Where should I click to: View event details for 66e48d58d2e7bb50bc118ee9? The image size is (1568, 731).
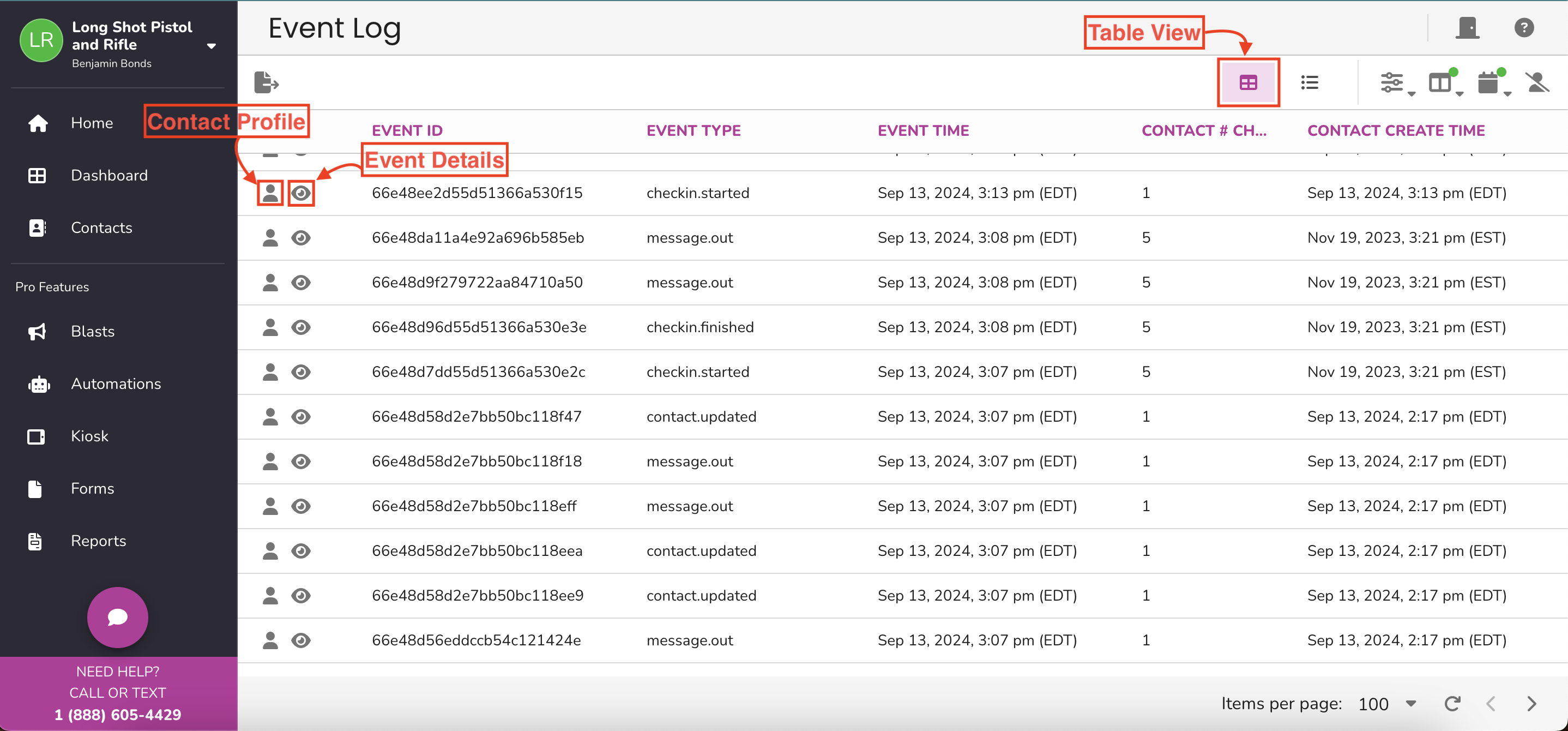(x=301, y=595)
